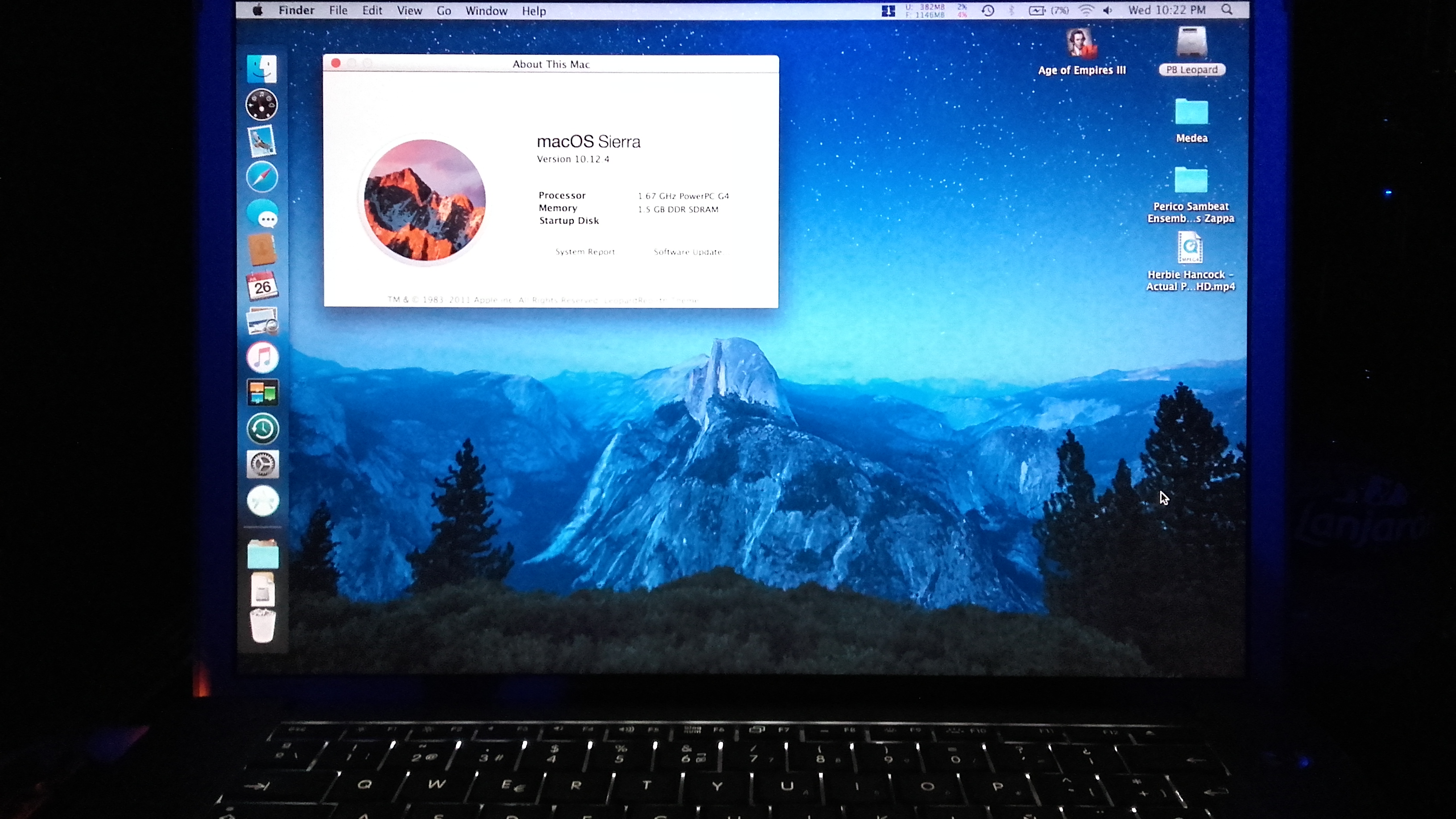The width and height of the screenshot is (1456, 819).
Task: Open the Wi-Fi status menu
Action: [x=1086, y=10]
